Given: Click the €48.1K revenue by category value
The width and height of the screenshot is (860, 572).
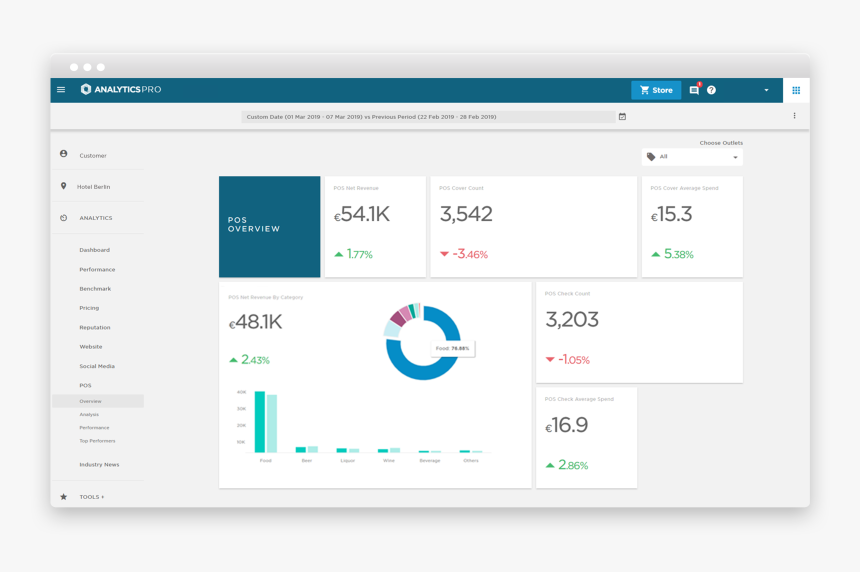Looking at the screenshot, I should (256, 321).
